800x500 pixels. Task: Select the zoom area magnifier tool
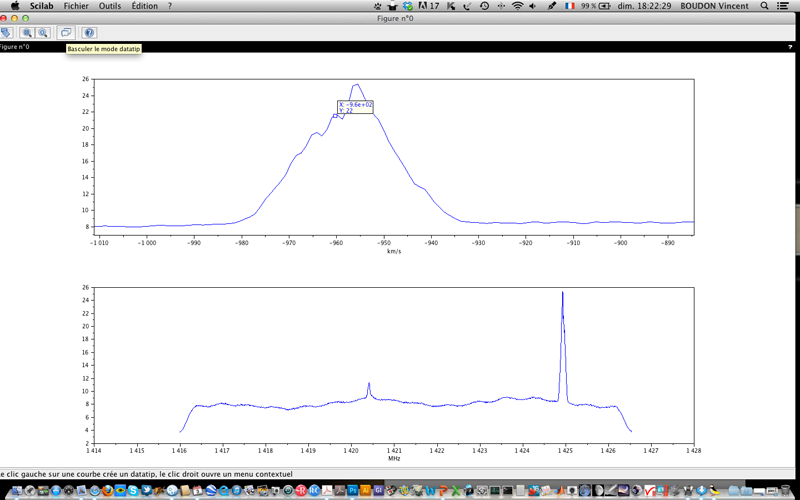27,33
